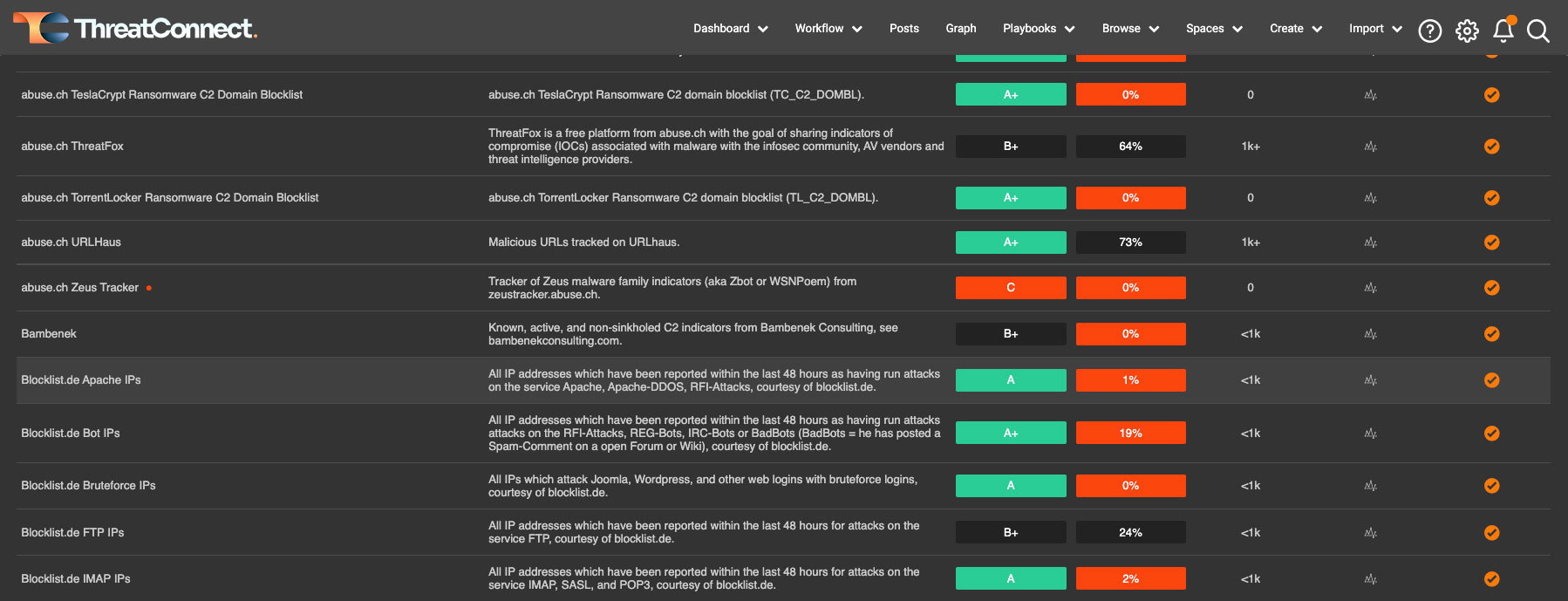Expand the Playbooks dropdown menu
This screenshot has width=1568, height=601.
click(1039, 29)
